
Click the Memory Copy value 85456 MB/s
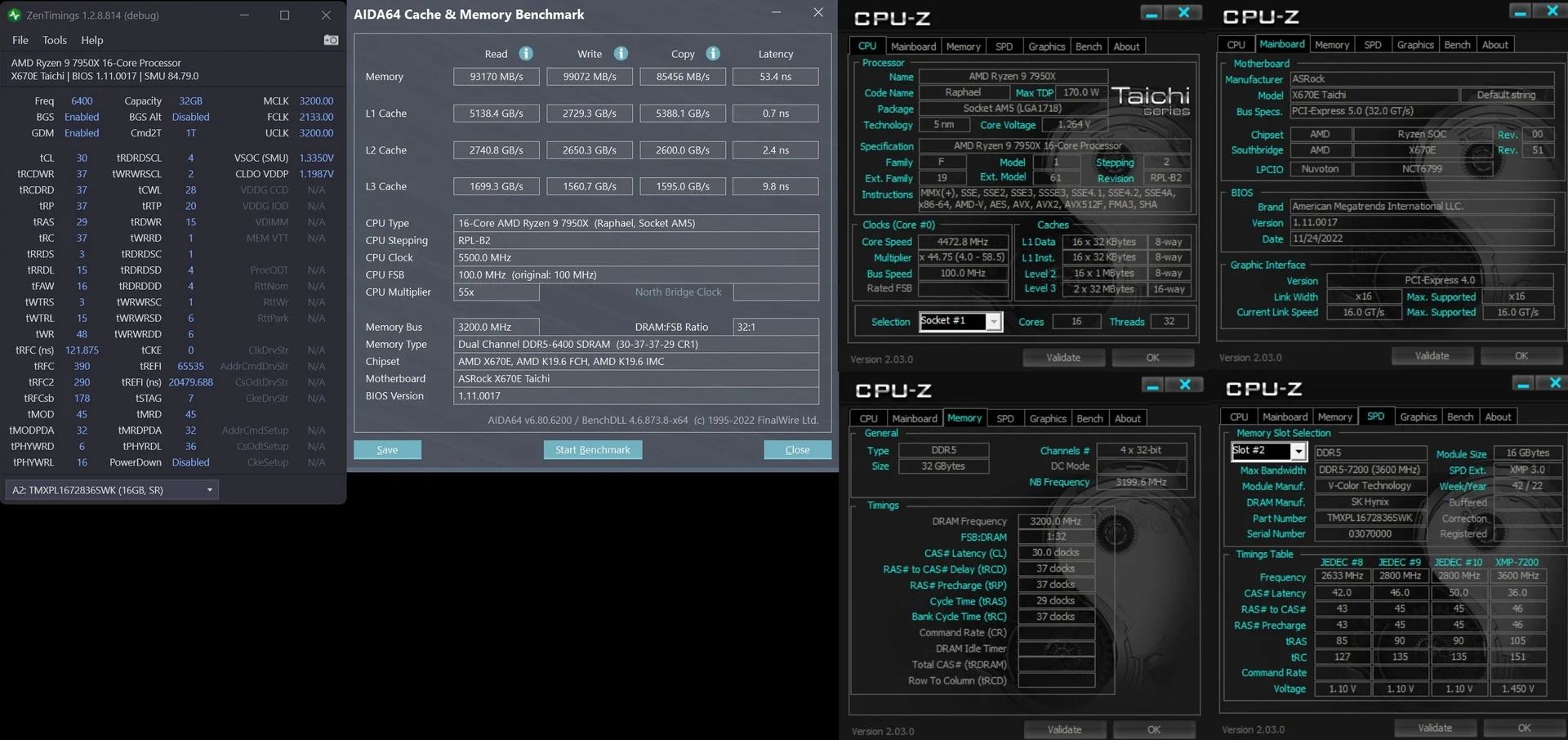(683, 77)
